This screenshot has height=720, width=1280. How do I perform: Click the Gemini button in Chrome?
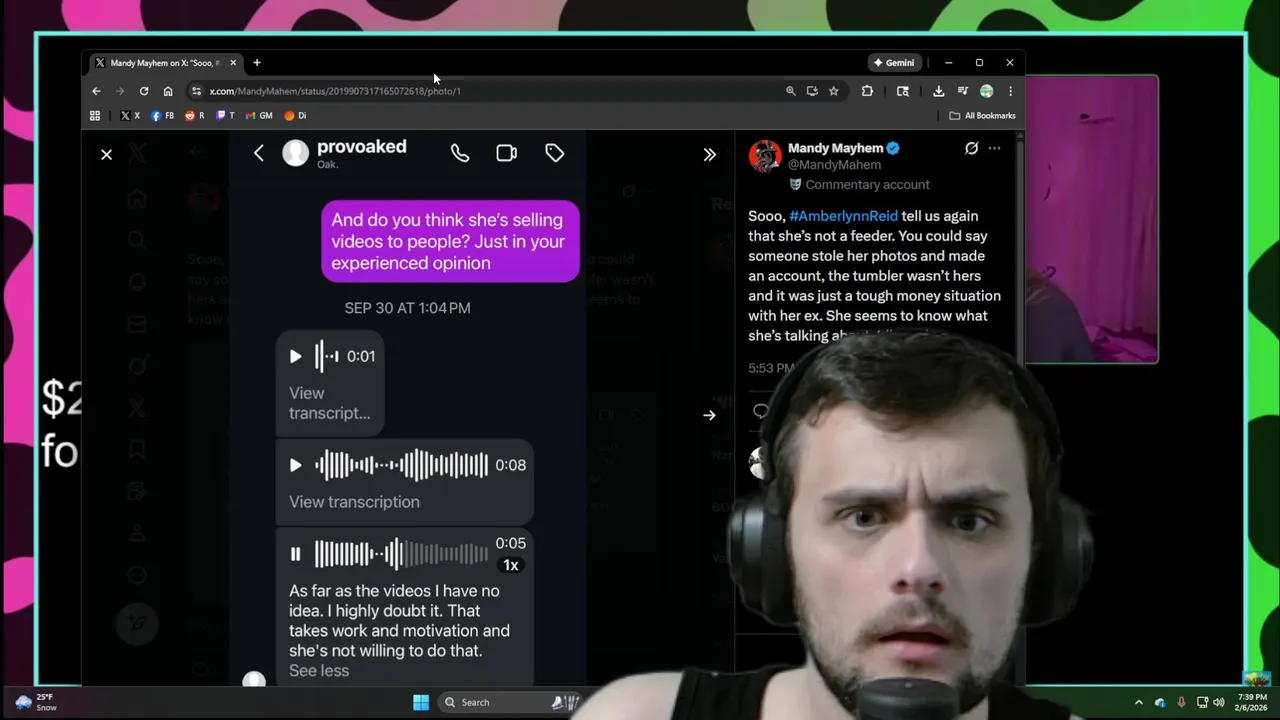click(894, 63)
